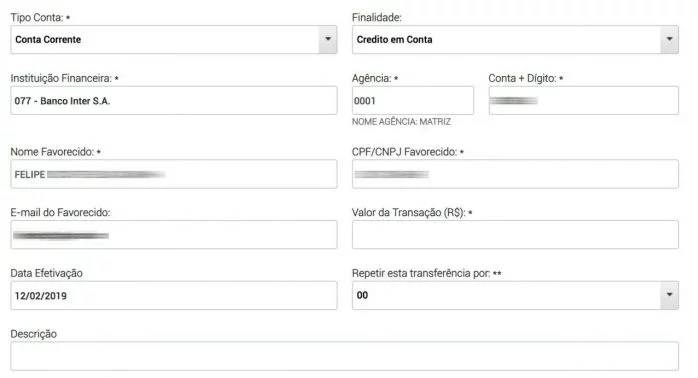Select the Conta Corrente combo box
This screenshot has height=378, width=698.
[174, 40]
